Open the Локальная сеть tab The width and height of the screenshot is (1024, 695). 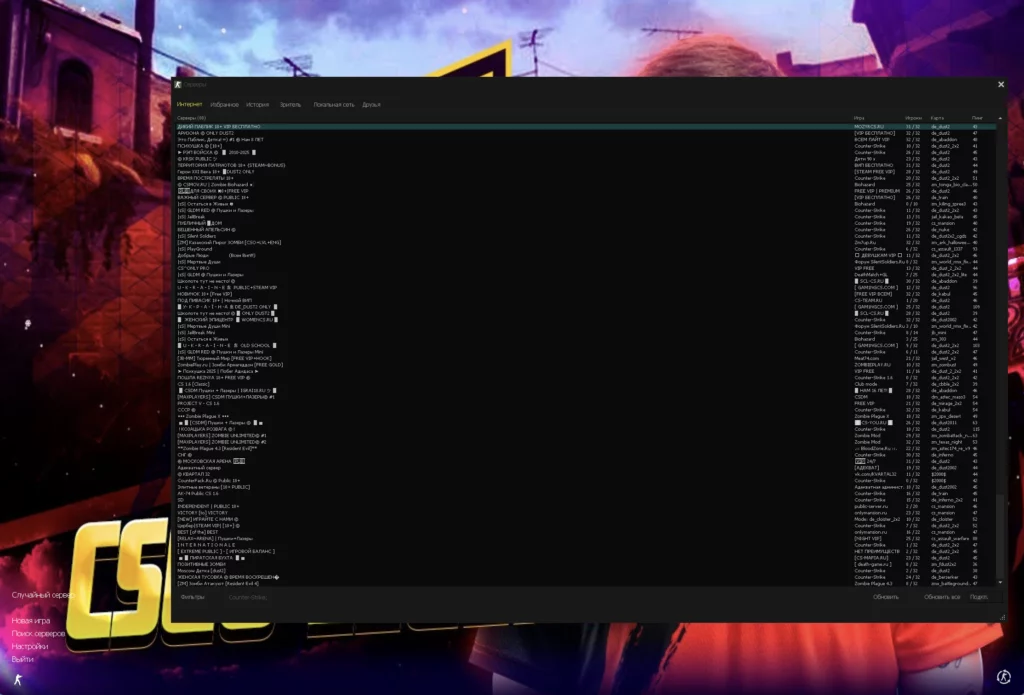(x=334, y=105)
